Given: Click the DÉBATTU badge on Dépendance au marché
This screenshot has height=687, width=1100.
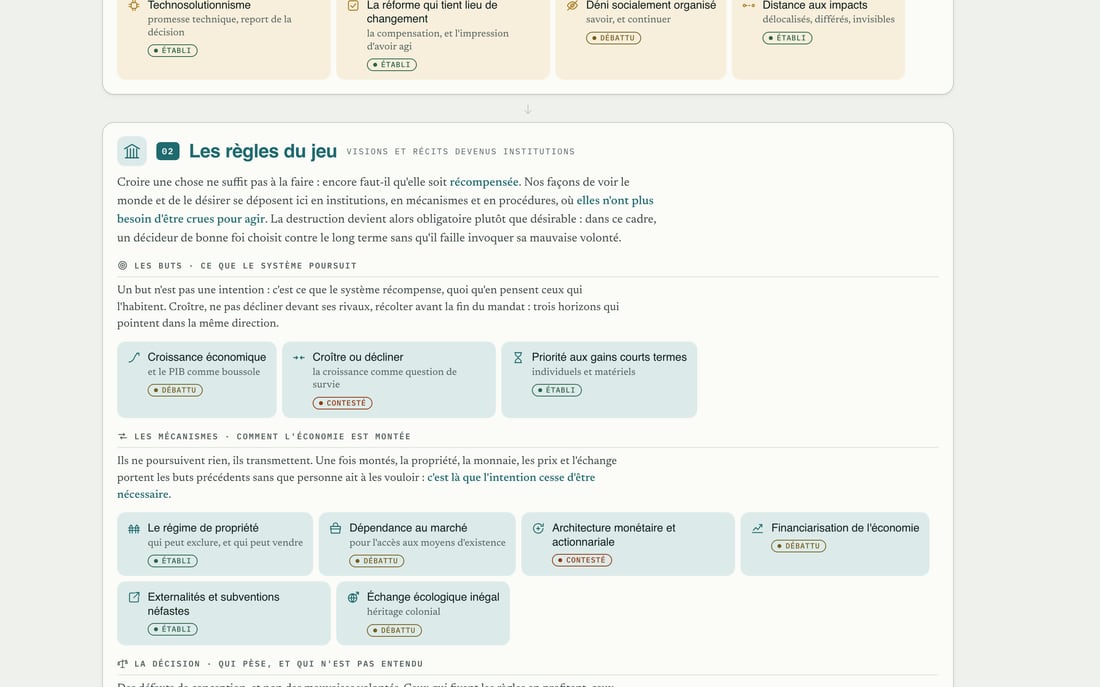Looking at the screenshot, I should coord(377,561).
